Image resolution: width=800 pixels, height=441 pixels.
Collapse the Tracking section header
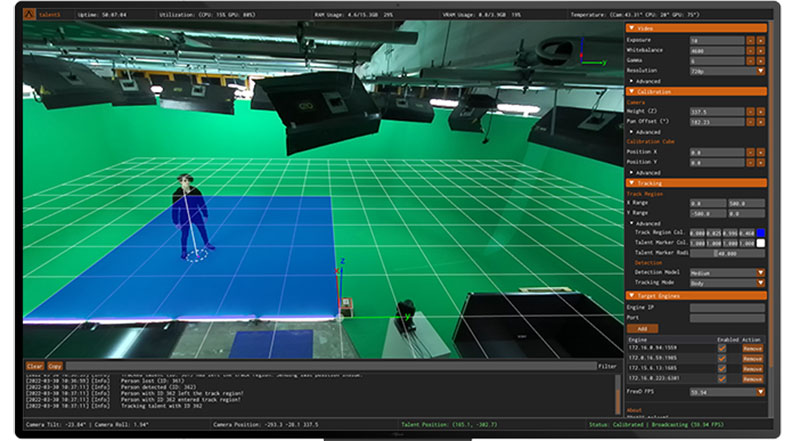coord(696,183)
